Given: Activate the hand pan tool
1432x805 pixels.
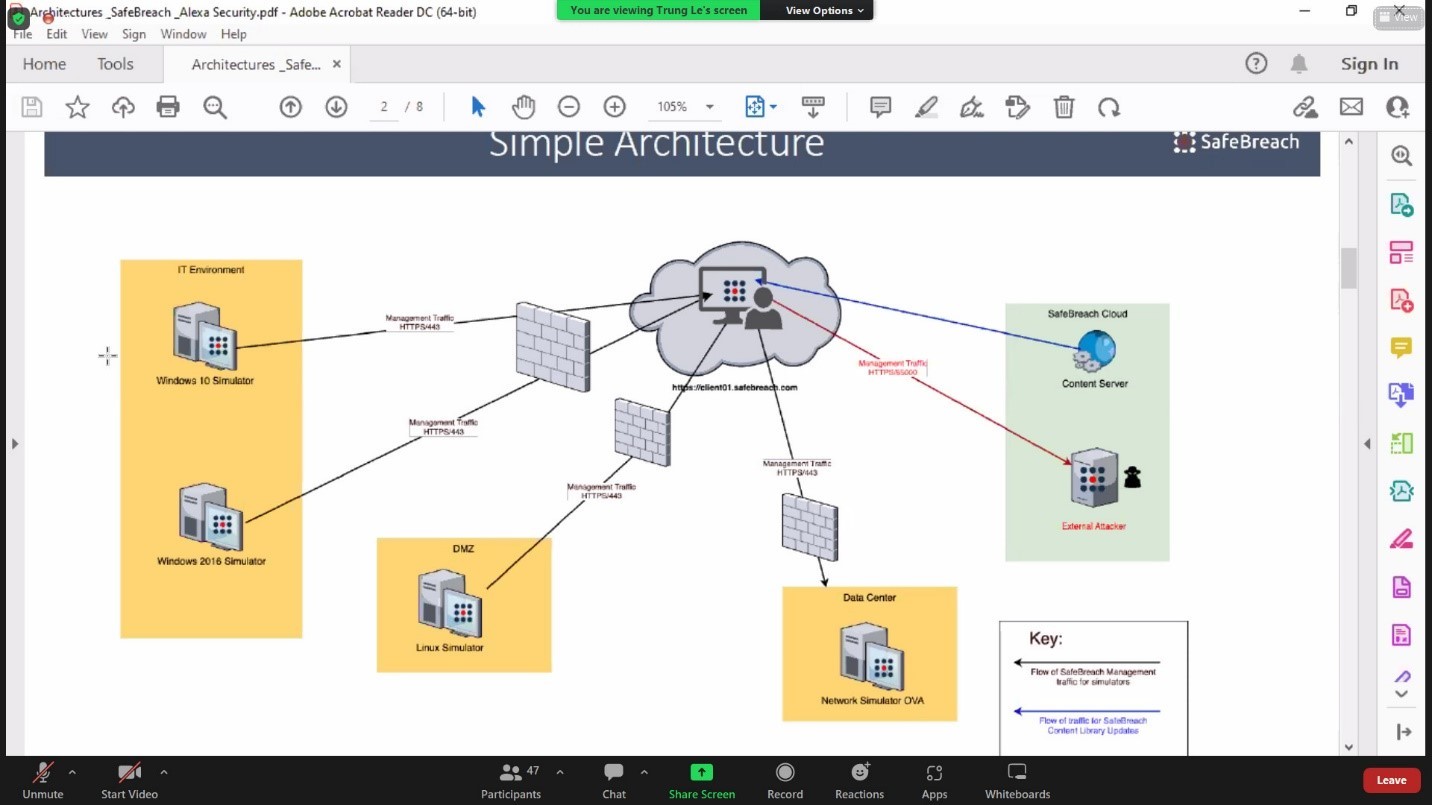Looking at the screenshot, I should point(524,107).
